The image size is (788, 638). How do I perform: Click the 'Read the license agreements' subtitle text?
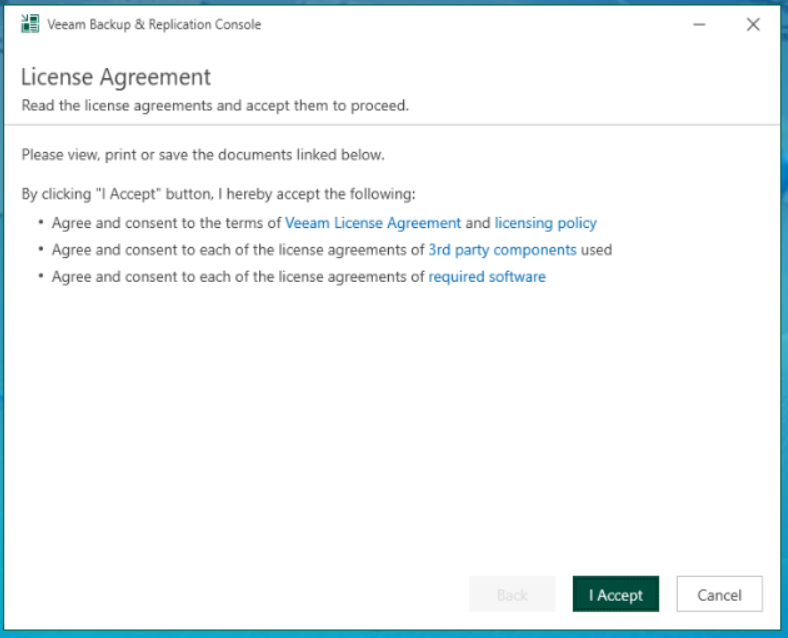pyautogui.click(x=215, y=105)
